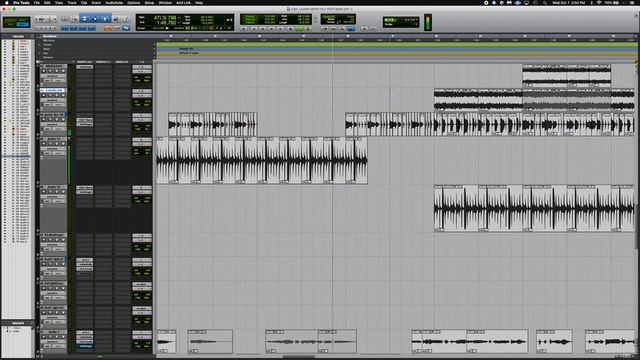Image resolution: width=640 pixels, height=360 pixels.
Task: Click first insert slot on Audio 12
Action: pos(84,187)
